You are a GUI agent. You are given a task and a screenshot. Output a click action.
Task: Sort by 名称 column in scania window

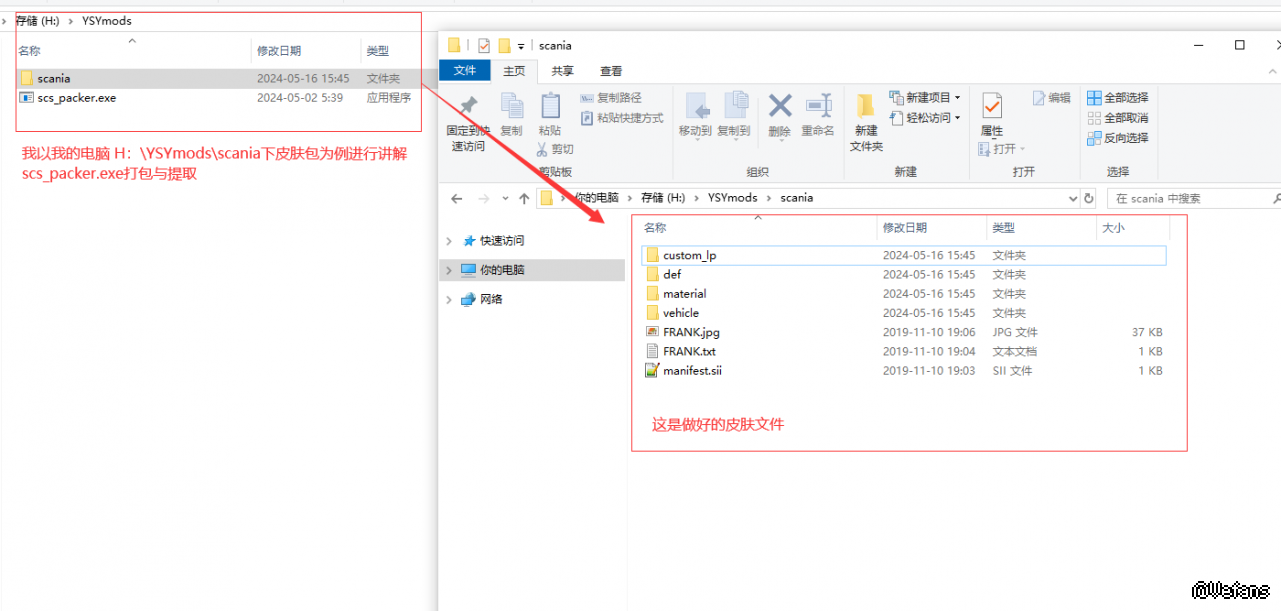click(757, 228)
